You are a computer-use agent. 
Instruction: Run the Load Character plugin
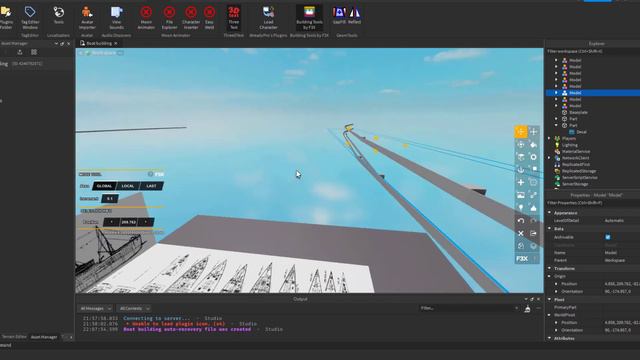(268, 18)
